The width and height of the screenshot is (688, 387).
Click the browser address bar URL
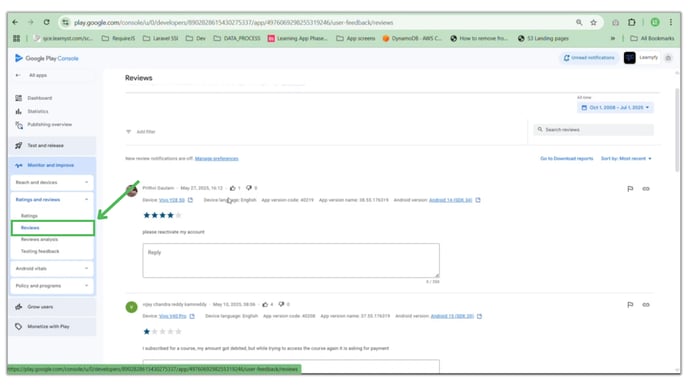pyautogui.click(x=233, y=22)
